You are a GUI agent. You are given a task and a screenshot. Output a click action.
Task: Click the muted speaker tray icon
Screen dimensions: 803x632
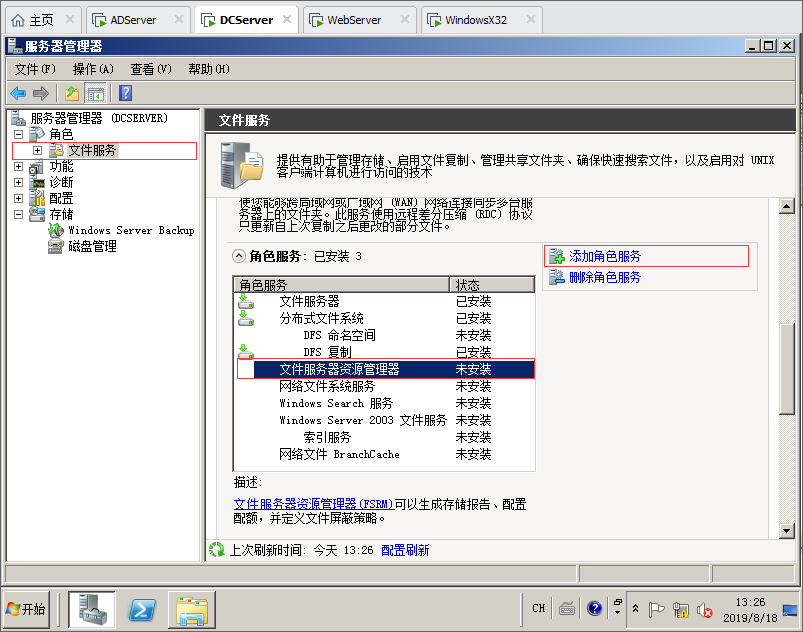705,609
